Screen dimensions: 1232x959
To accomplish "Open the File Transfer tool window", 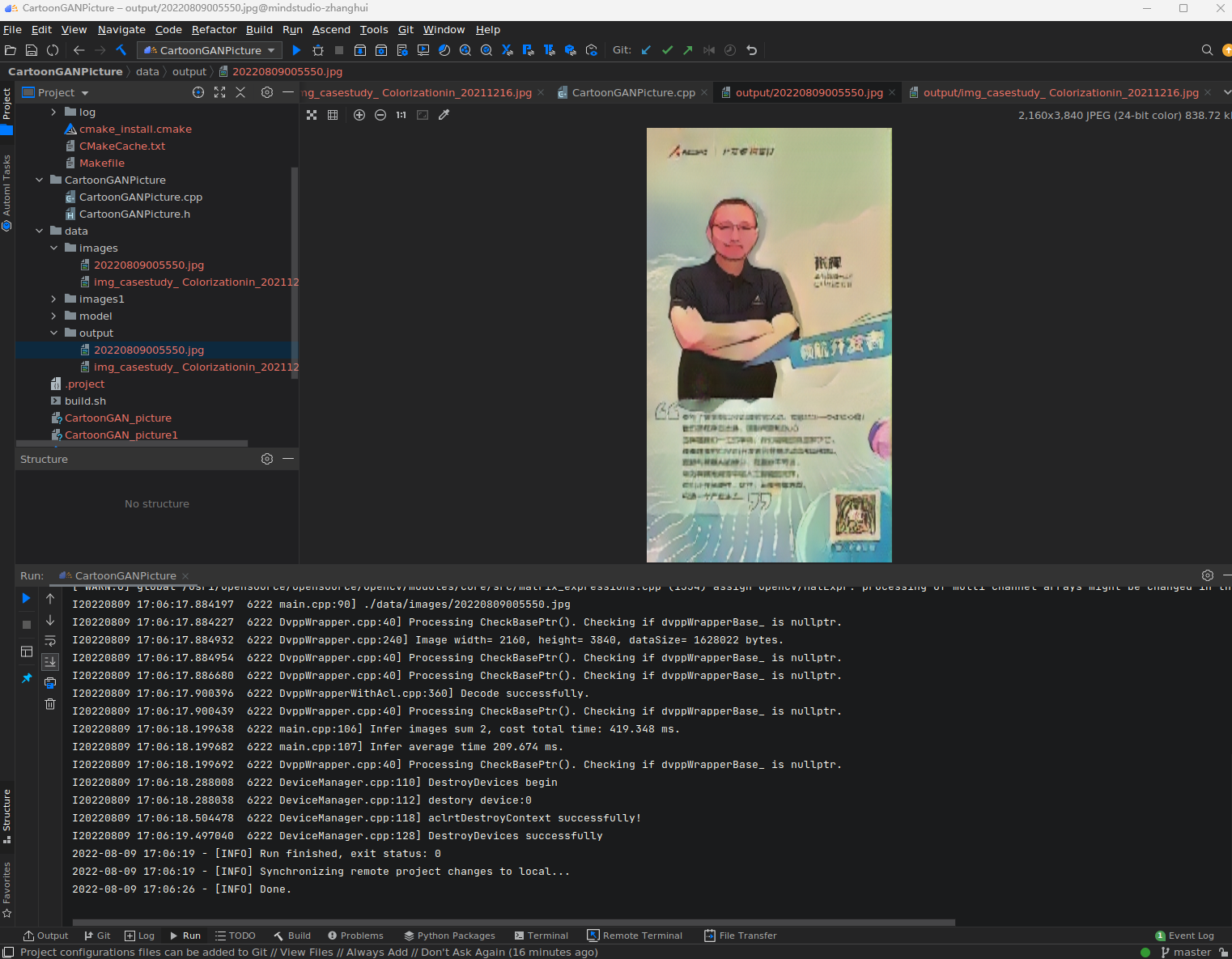I will pos(740,936).
